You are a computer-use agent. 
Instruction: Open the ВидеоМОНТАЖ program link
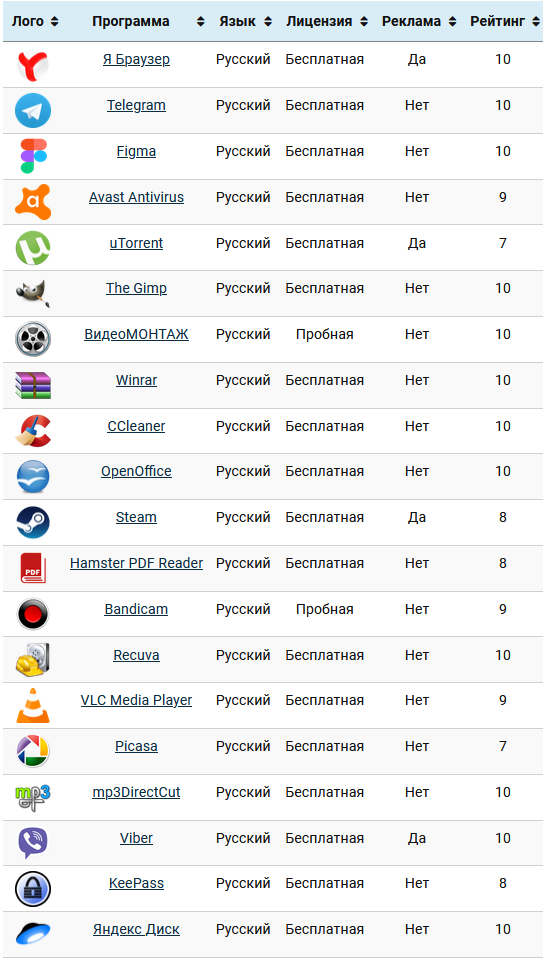(136, 334)
